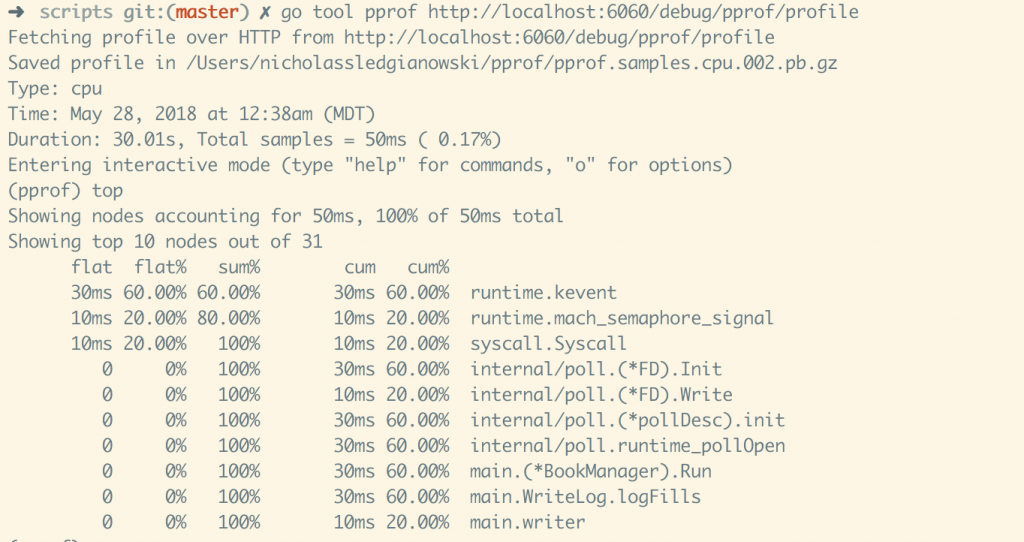Click the 'flat' column header
Viewport: 1024px width, 542px height.
(92, 267)
